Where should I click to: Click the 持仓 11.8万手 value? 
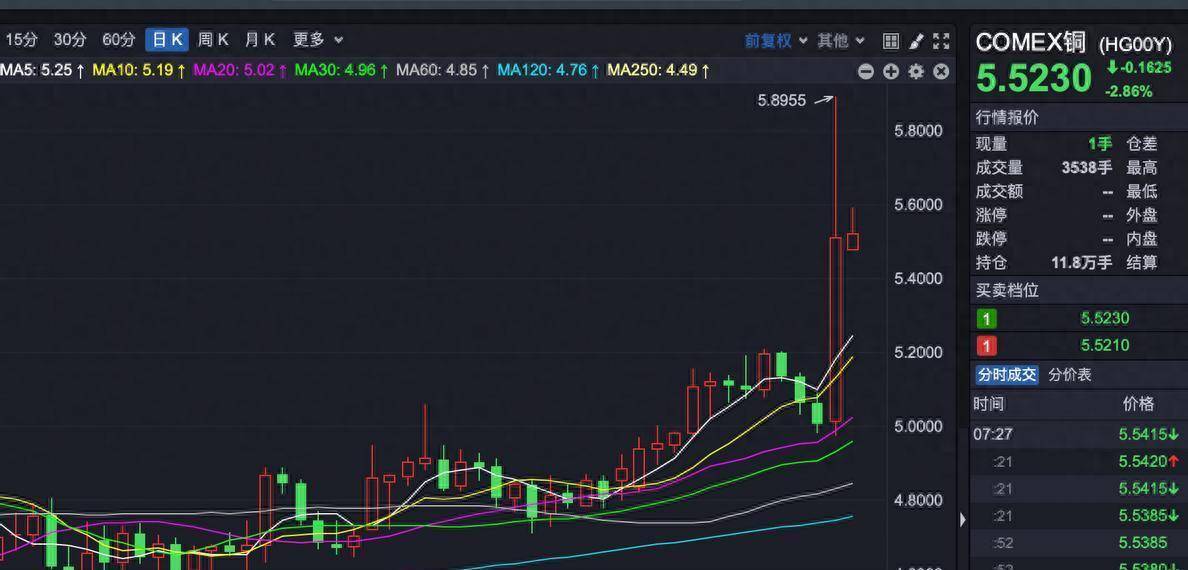(1082, 263)
